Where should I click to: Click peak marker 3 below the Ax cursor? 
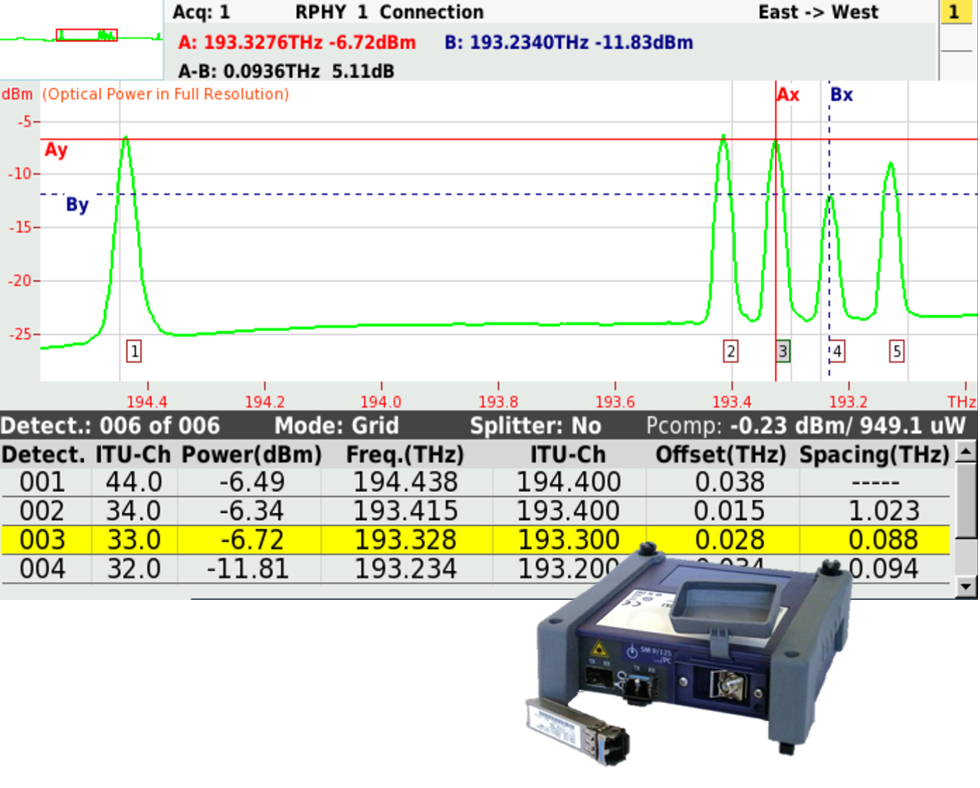tap(783, 351)
